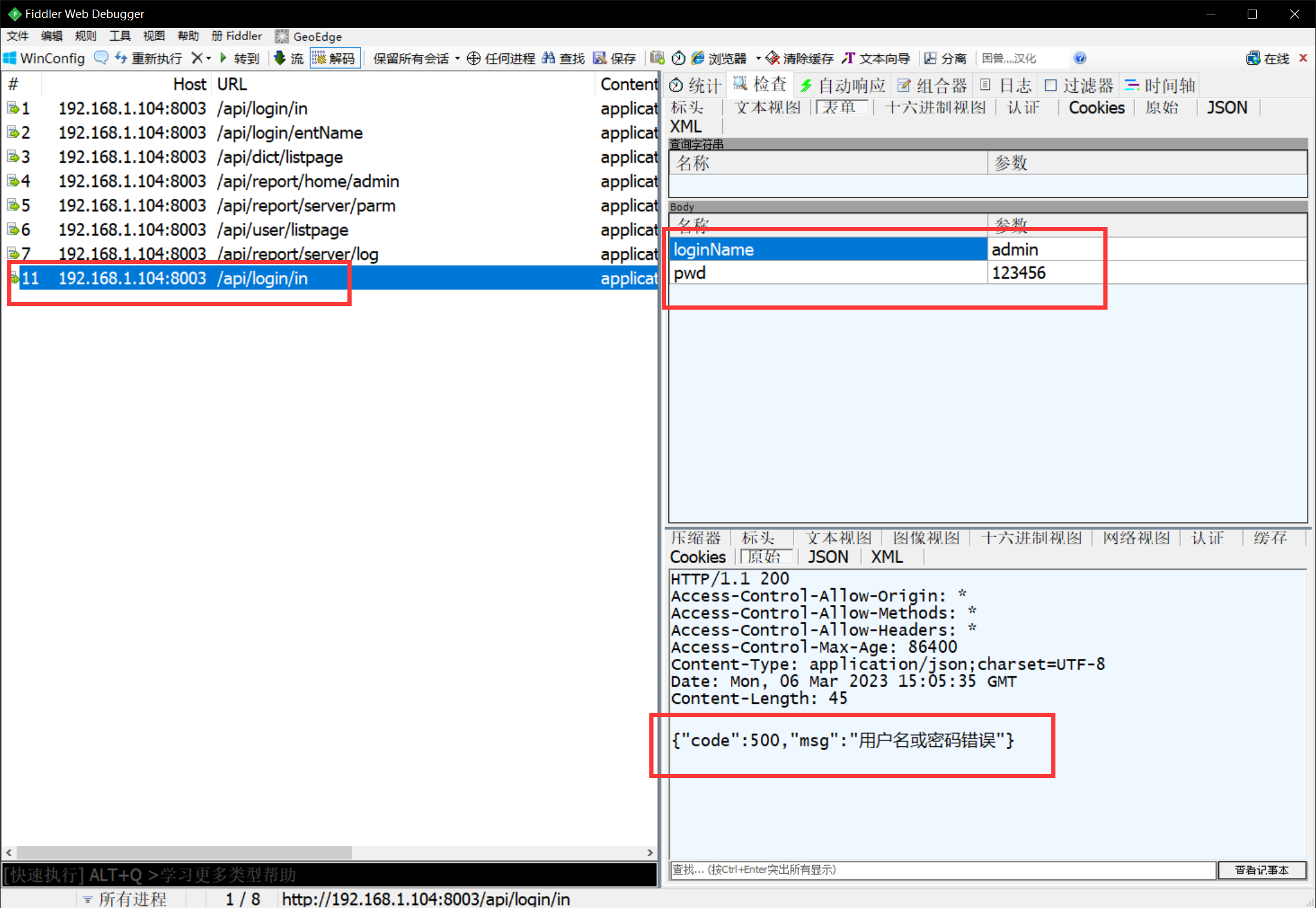Click the 查找 find binoculars icon
Screen dimensions: 1316x908
click(549, 58)
